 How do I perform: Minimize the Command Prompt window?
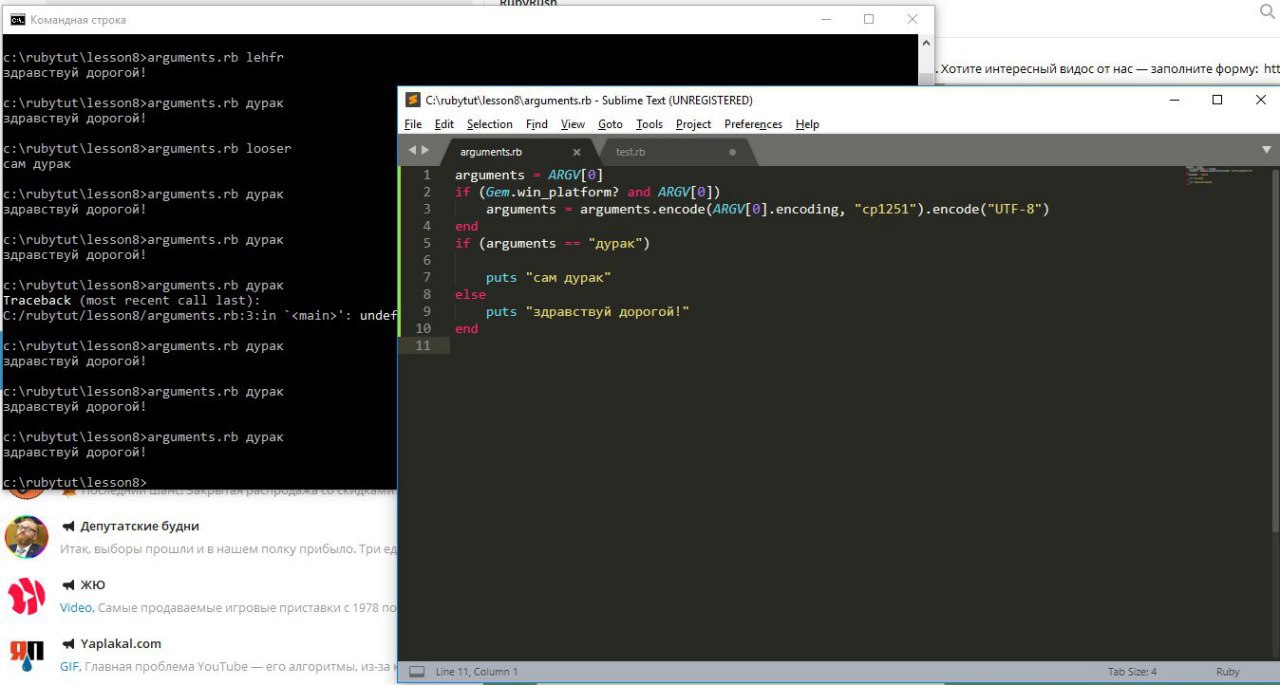coord(824,19)
